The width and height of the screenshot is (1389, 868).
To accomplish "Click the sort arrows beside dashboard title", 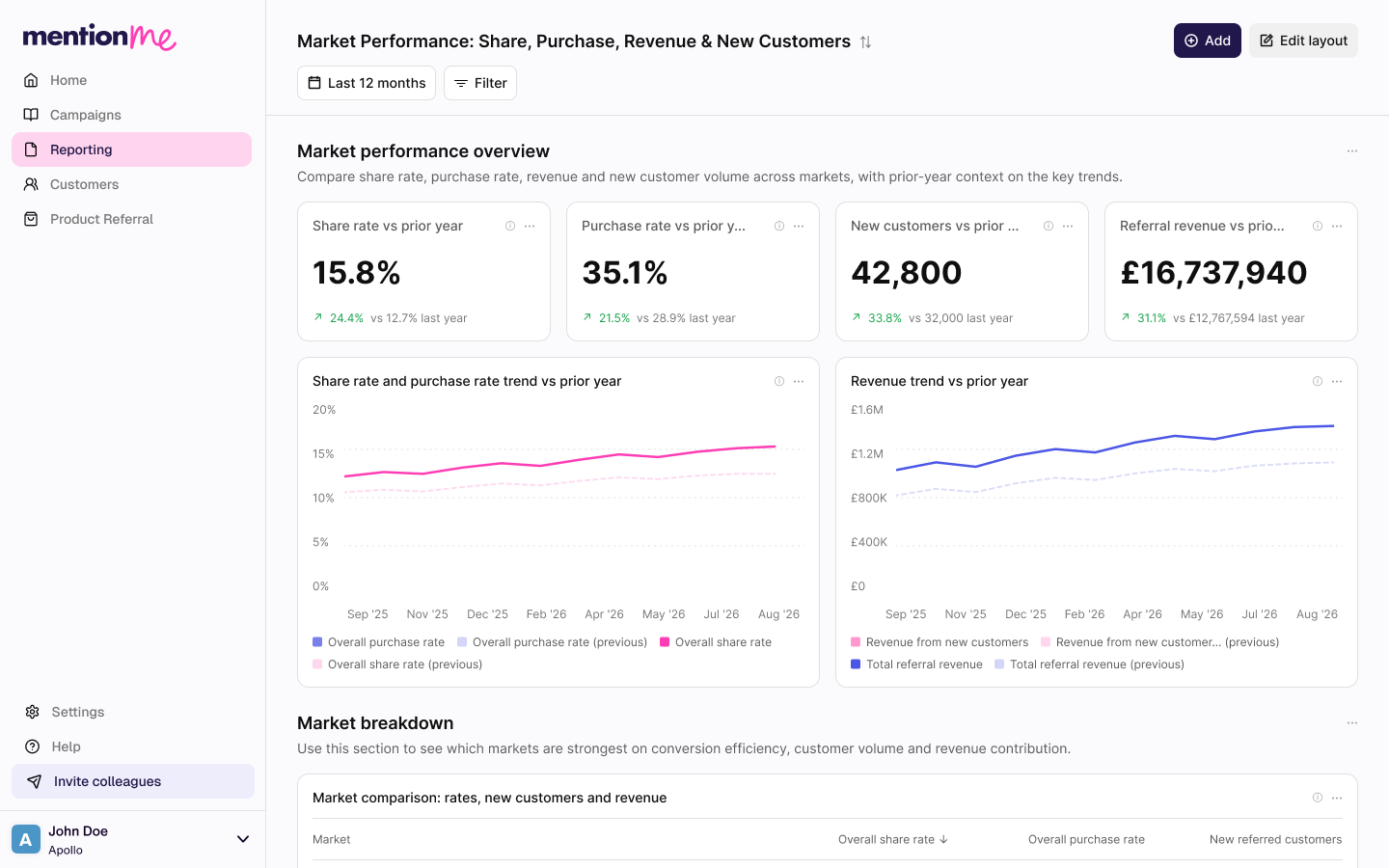I will pos(865,41).
